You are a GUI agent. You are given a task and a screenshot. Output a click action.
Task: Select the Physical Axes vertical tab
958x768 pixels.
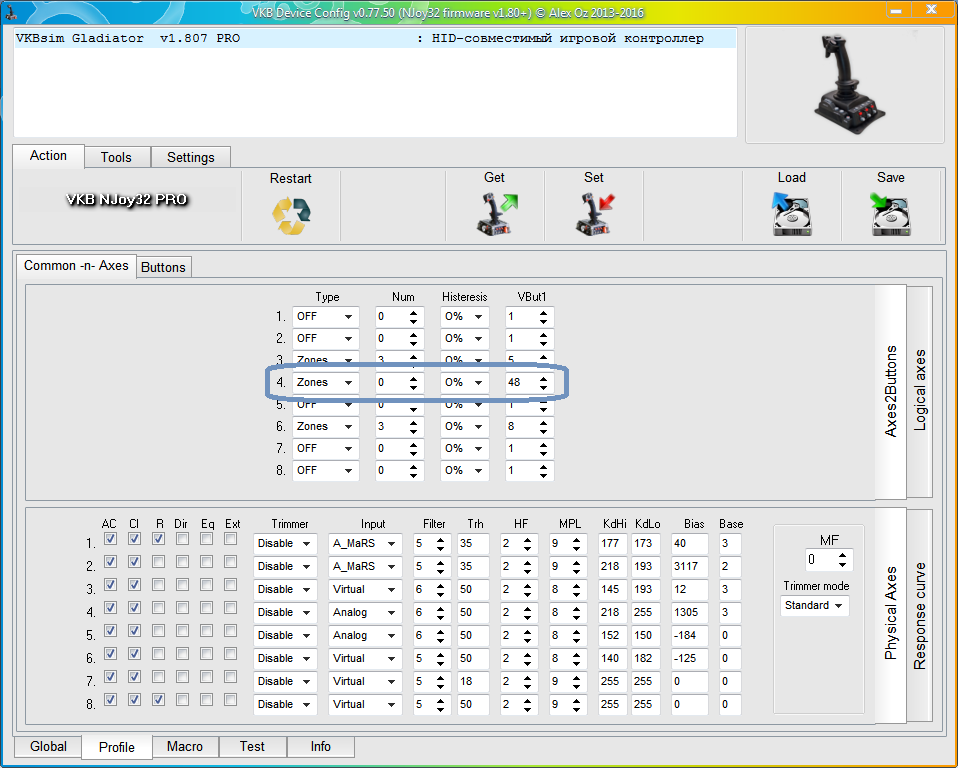tap(891, 613)
